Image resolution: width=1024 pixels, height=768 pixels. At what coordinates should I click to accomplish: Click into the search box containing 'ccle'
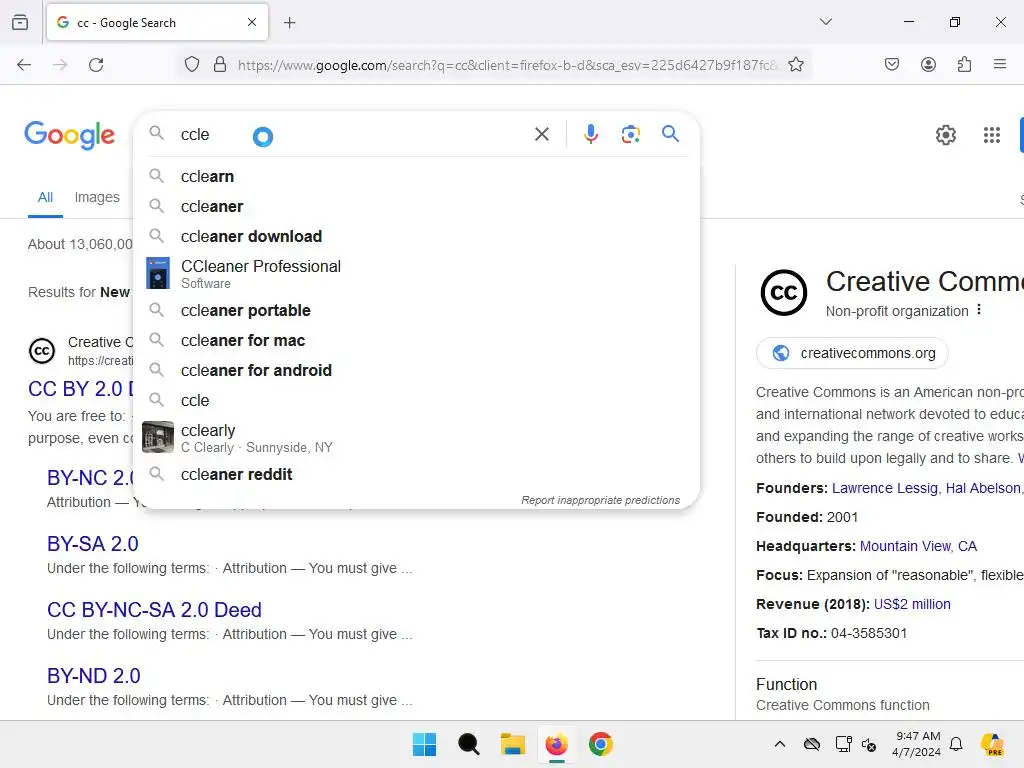click(x=353, y=135)
